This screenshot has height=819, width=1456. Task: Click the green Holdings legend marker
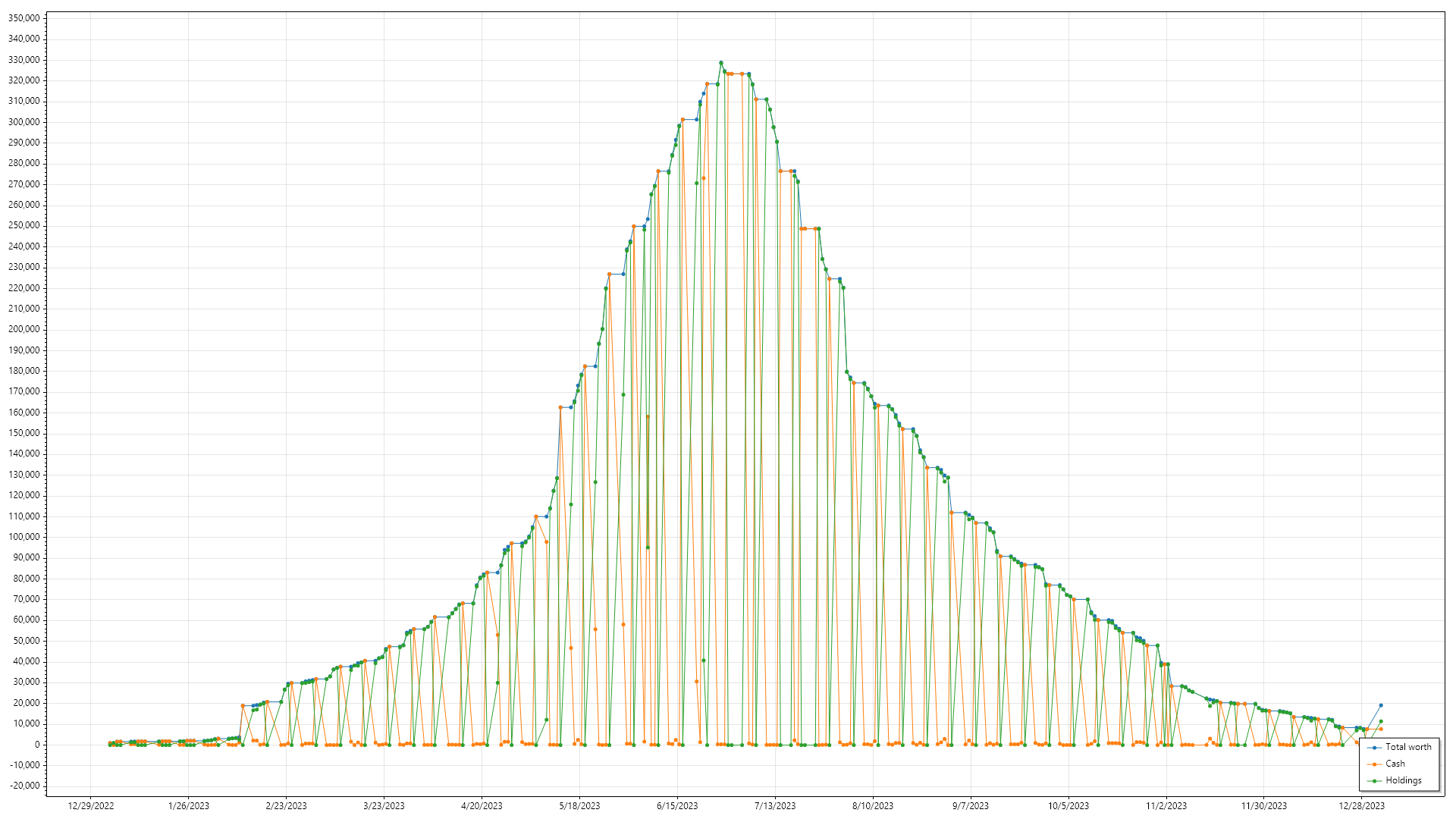(1375, 781)
